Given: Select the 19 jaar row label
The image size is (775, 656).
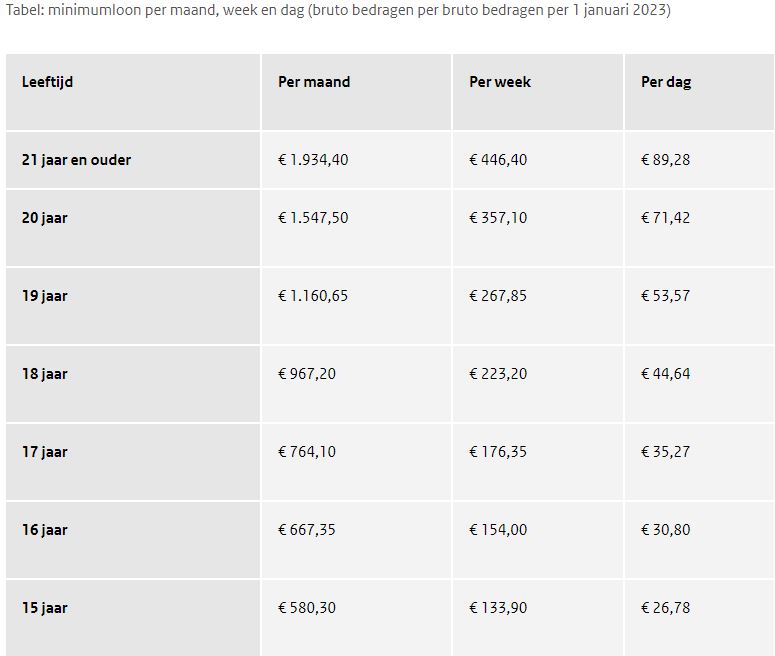Looking at the screenshot, I should (x=44, y=296).
